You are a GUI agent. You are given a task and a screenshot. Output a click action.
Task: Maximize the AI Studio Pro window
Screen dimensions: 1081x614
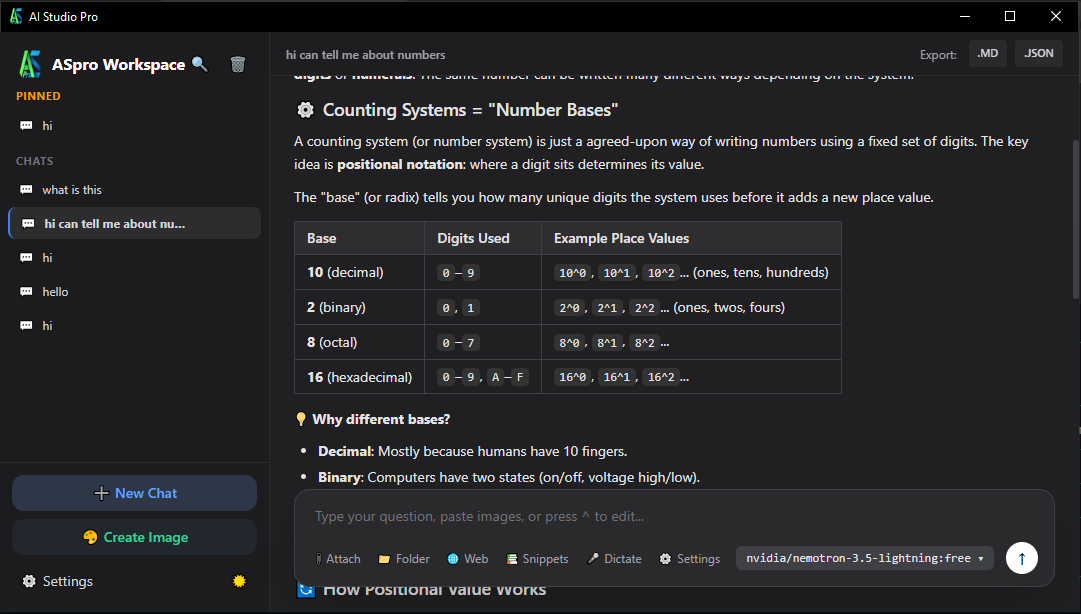point(1010,16)
